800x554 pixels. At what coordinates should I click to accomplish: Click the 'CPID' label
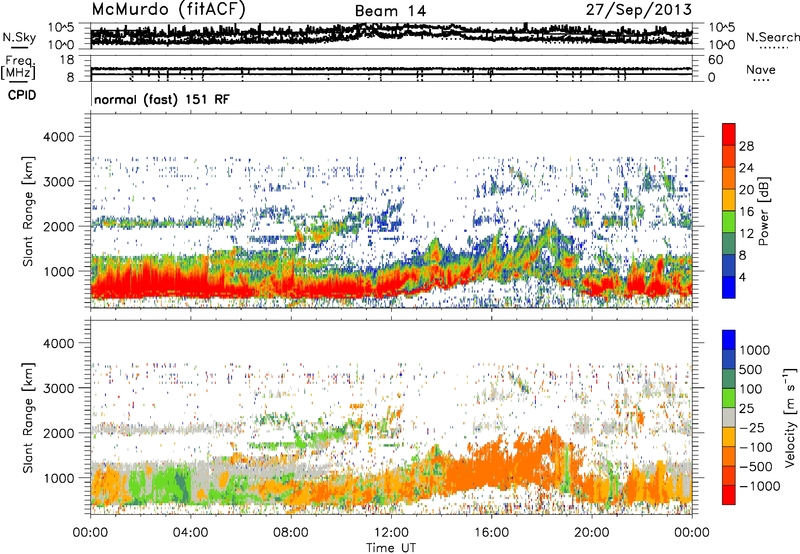point(22,95)
